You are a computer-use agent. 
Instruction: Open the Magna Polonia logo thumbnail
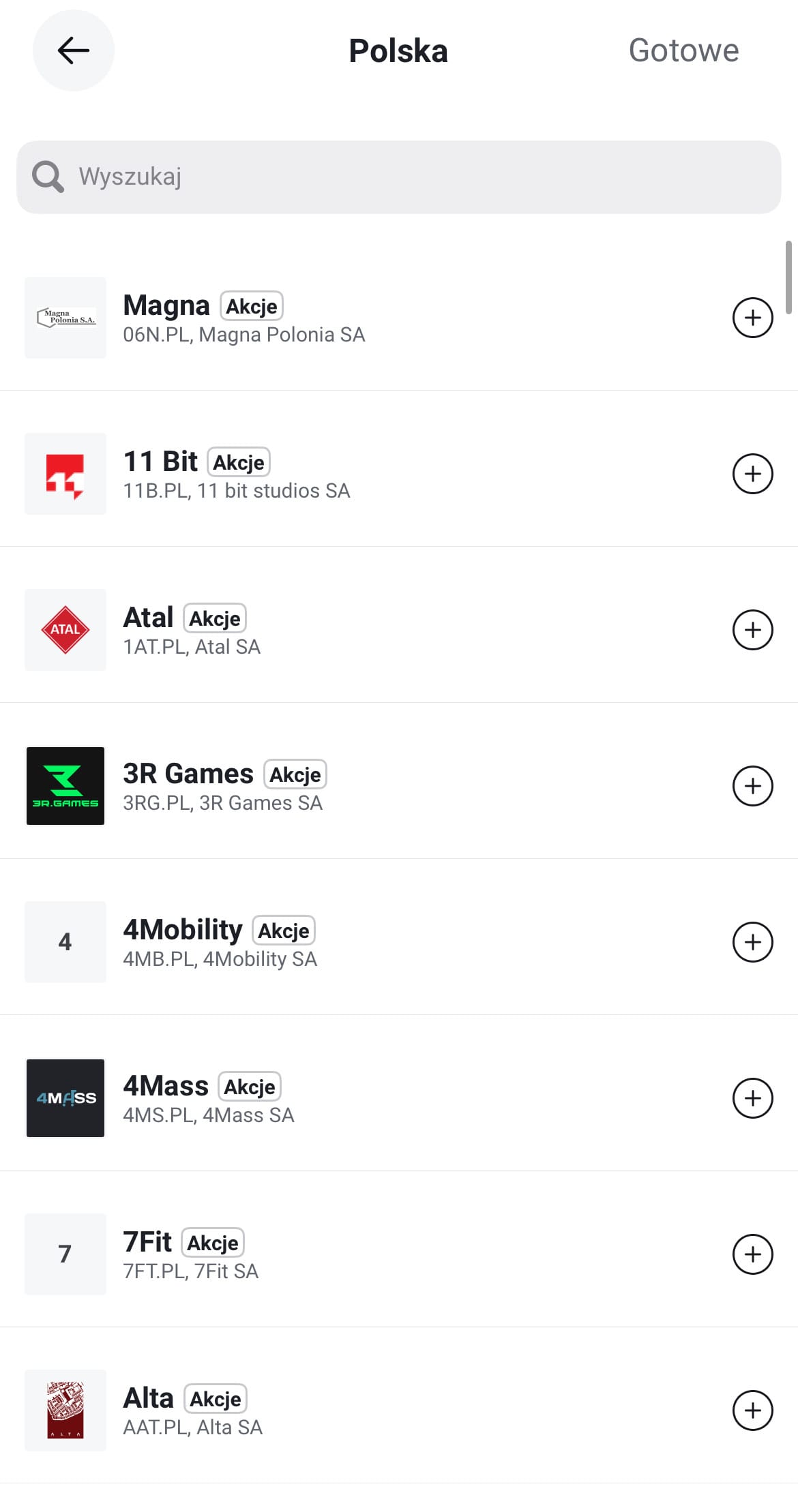(x=65, y=318)
